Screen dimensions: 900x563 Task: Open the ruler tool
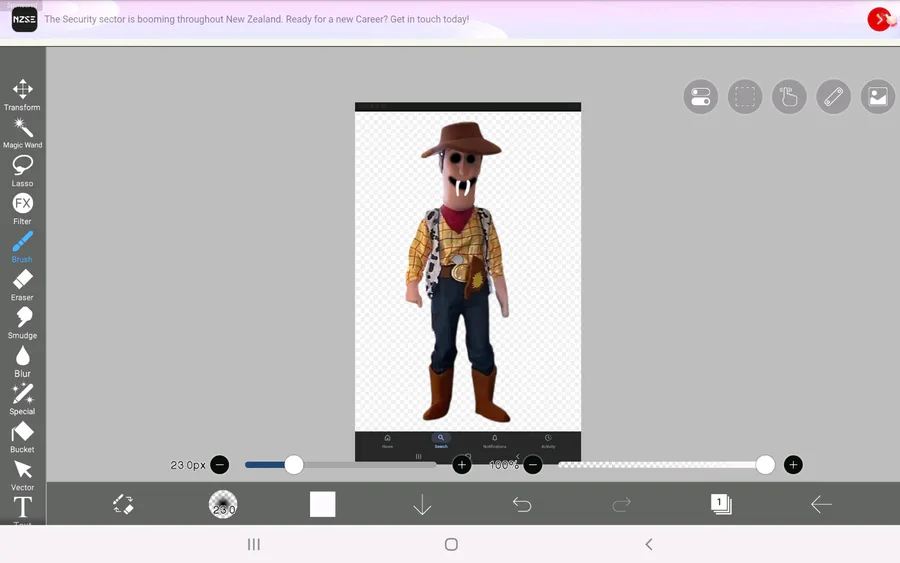point(833,96)
